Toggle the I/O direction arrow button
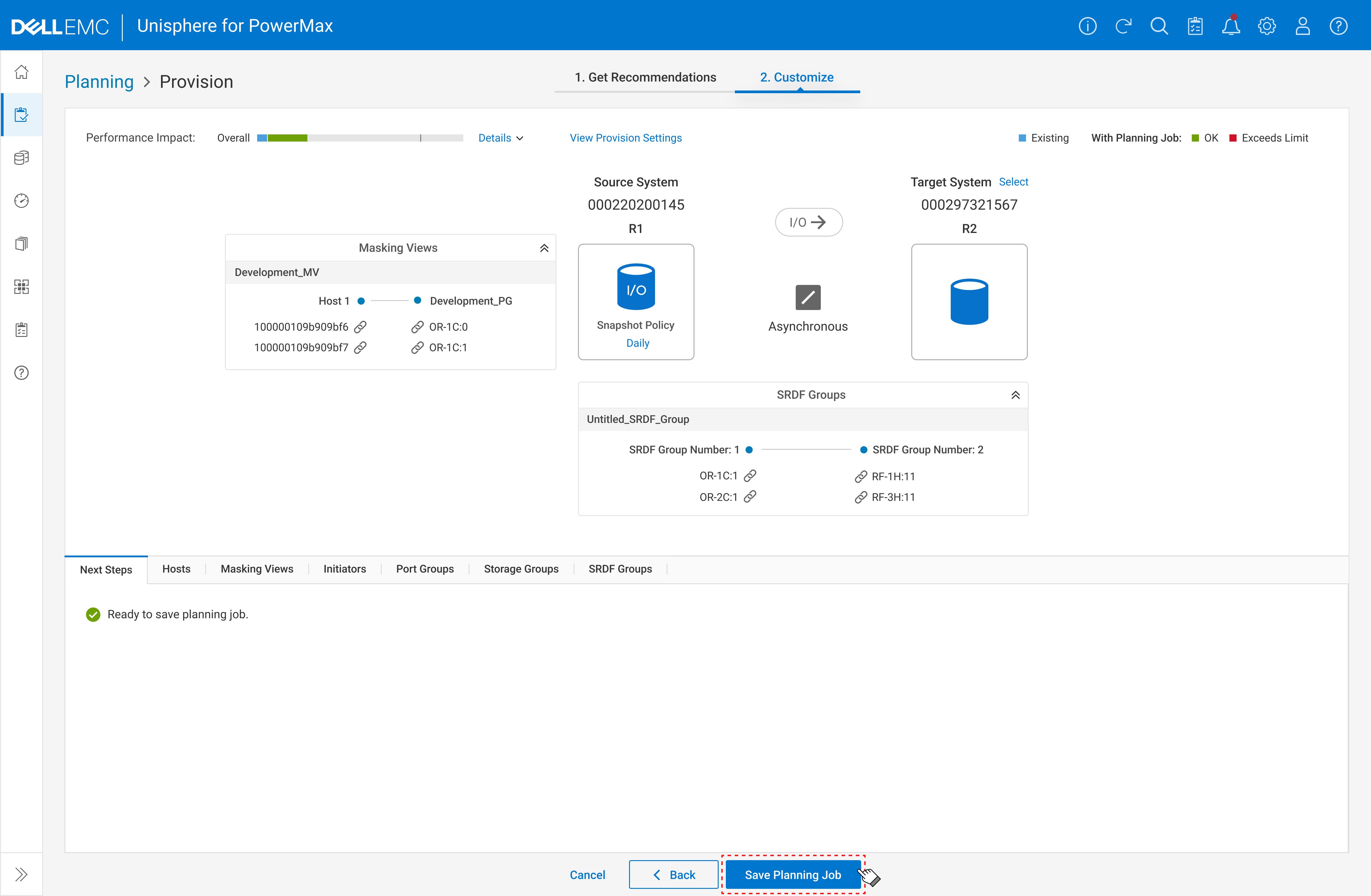 pyautogui.click(x=808, y=222)
